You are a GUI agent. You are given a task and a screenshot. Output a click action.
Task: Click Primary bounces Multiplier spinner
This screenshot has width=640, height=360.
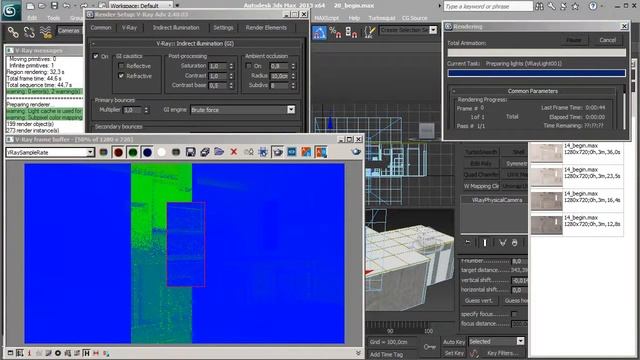146,110
